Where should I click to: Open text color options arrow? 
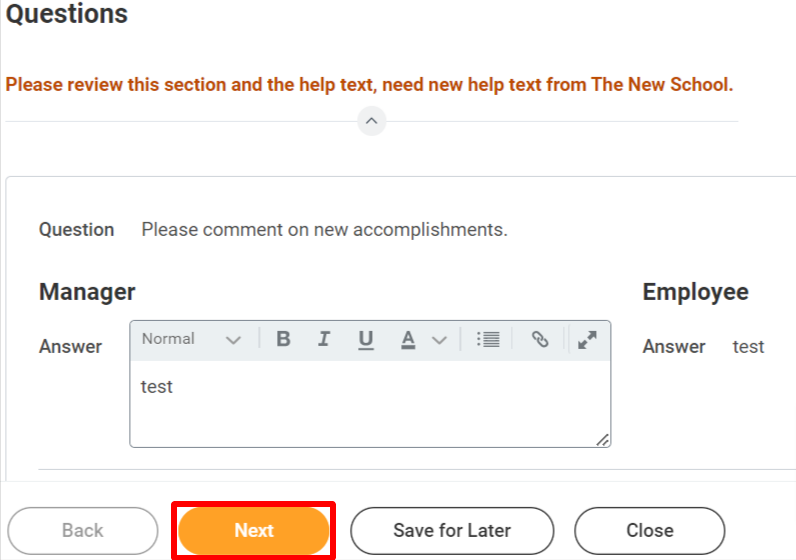point(440,340)
